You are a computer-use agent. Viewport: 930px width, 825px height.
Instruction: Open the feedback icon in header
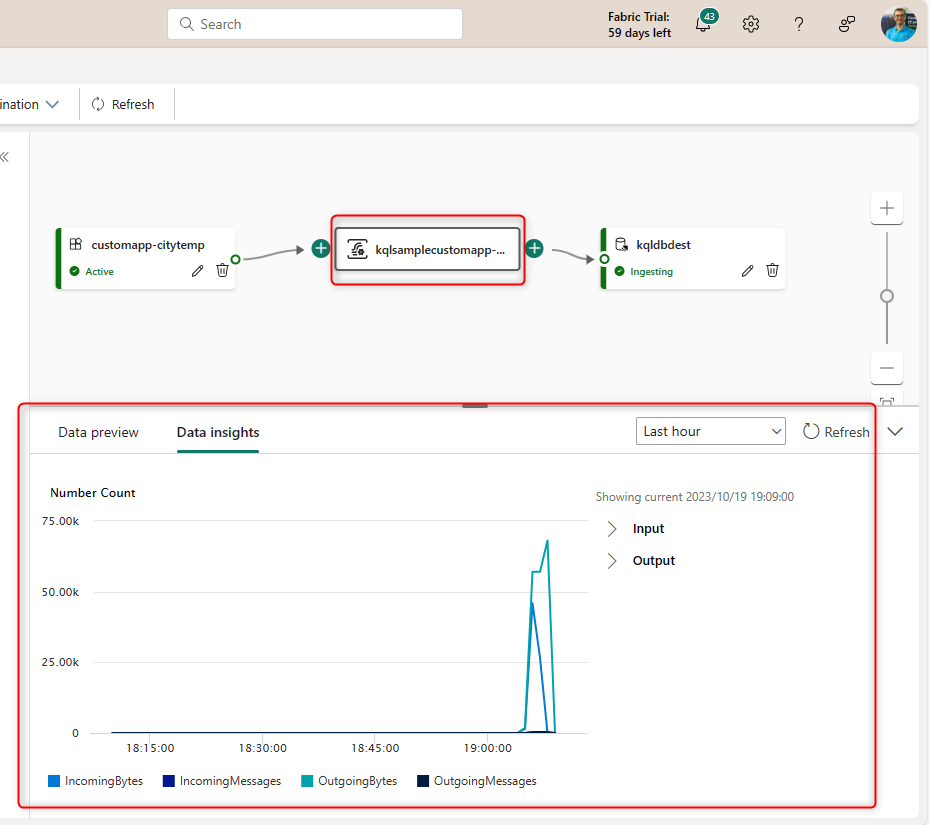[x=847, y=25]
